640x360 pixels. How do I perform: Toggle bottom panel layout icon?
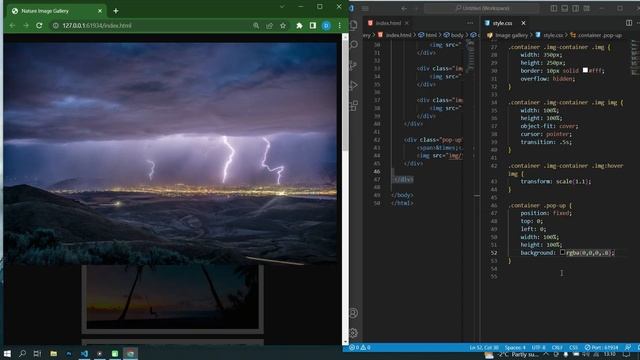coord(564,8)
